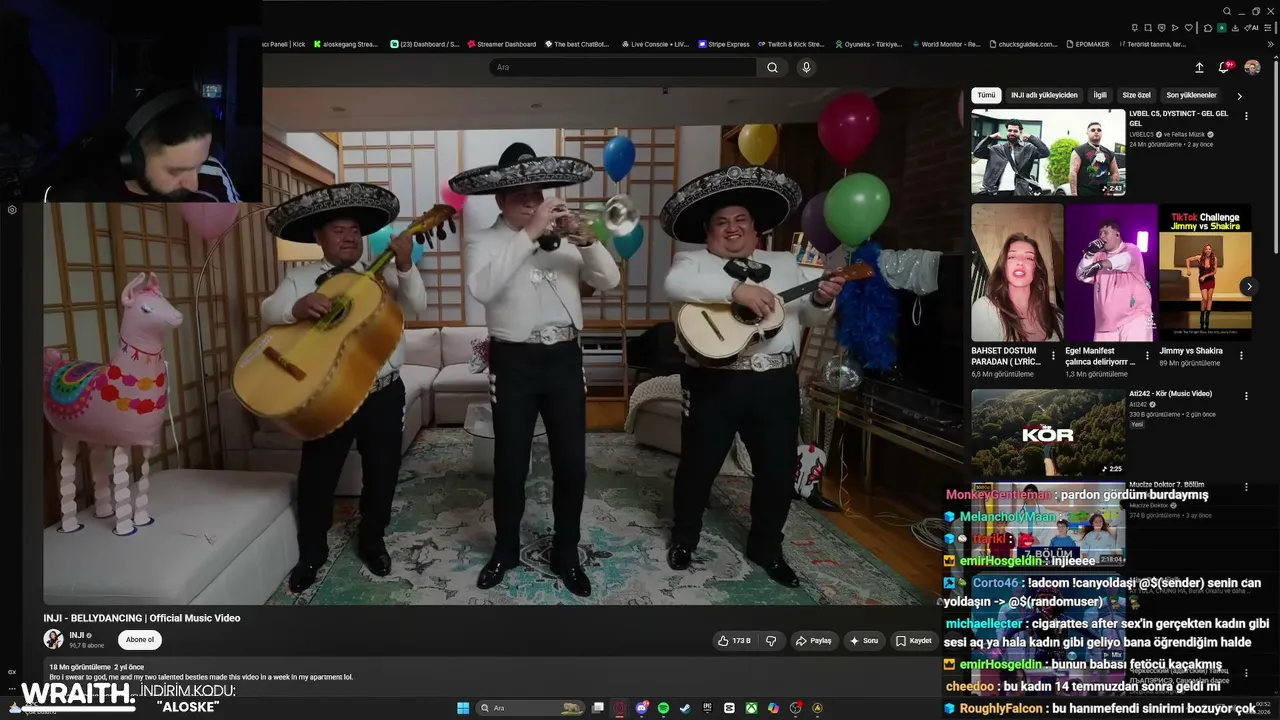Select the 'Size özel' filter chip

[x=1137, y=95]
